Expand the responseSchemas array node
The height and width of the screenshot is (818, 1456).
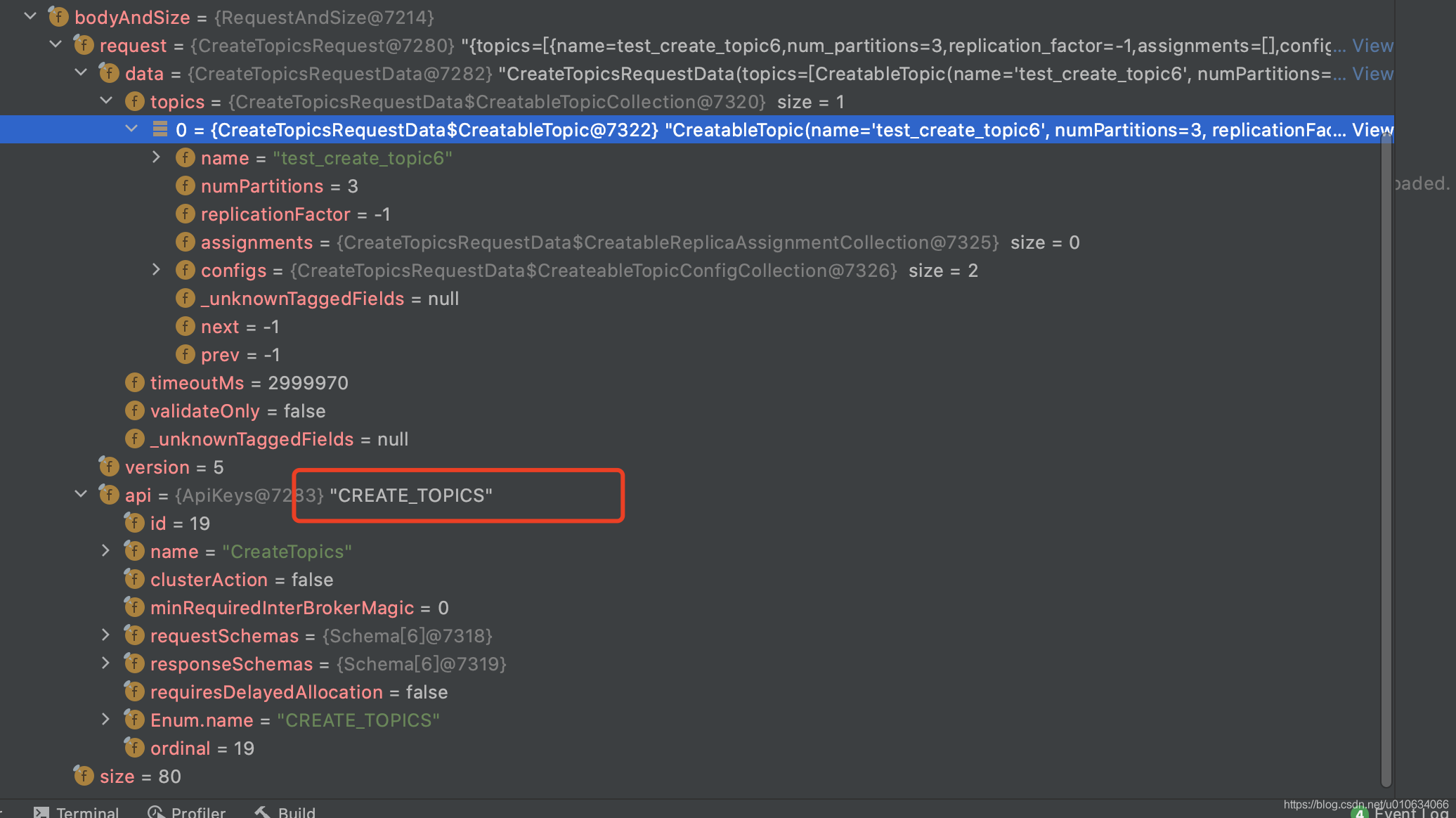pos(106,663)
